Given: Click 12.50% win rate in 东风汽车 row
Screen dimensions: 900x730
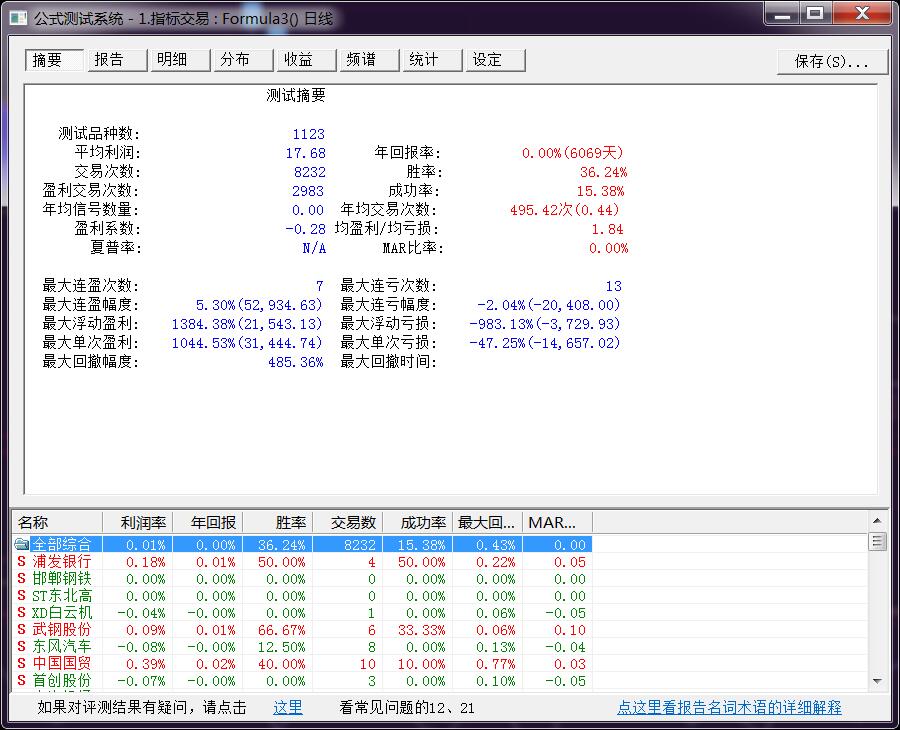Looking at the screenshot, I should tap(281, 647).
